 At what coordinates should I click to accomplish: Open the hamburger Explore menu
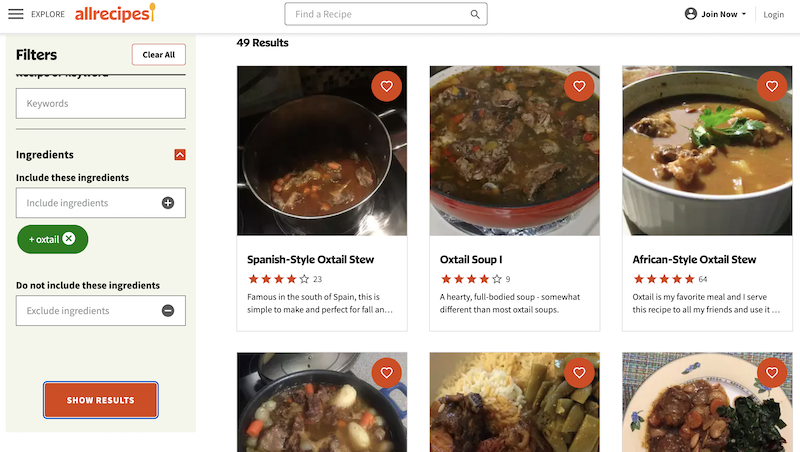coord(16,14)
